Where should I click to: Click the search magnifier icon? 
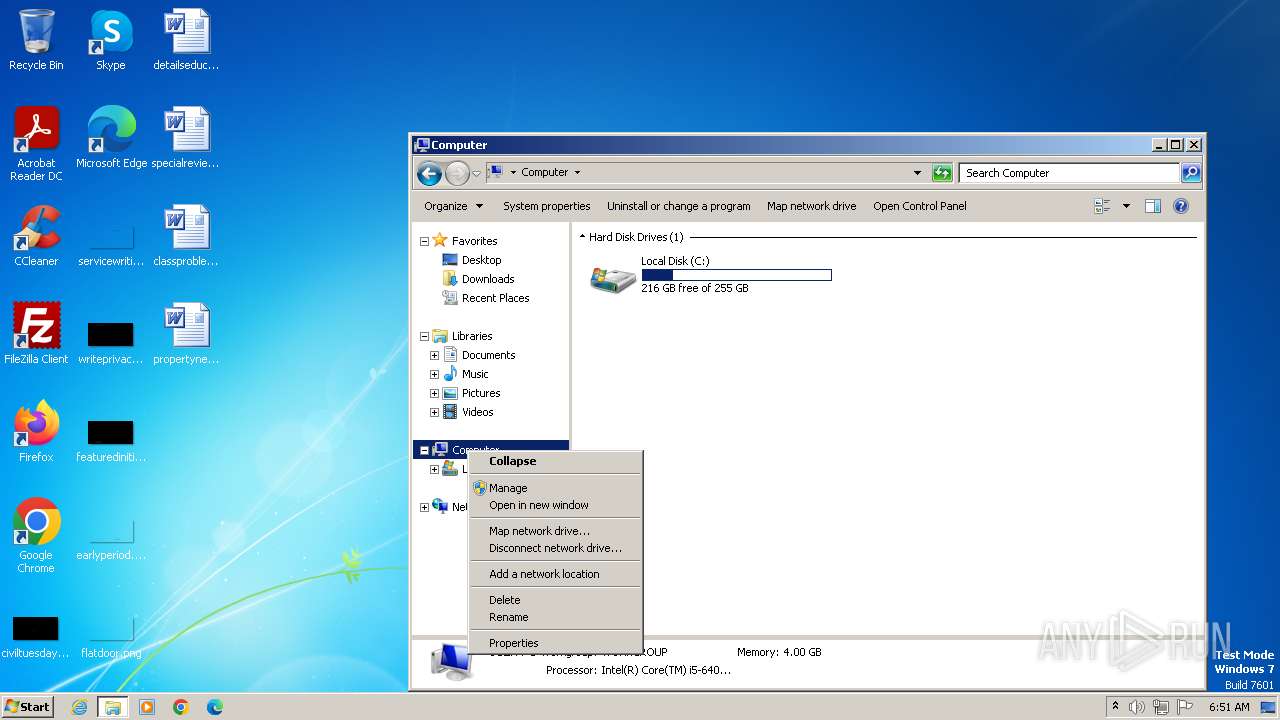point(1190,173)
